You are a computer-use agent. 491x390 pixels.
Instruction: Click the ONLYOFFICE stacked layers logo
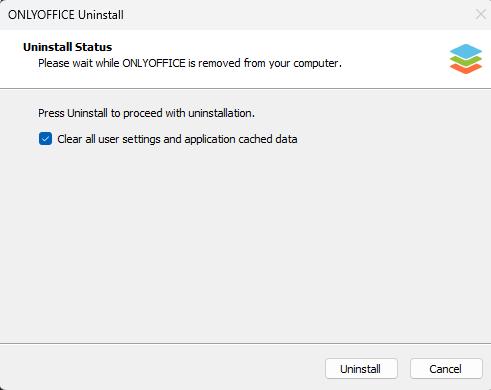point(466,59)
